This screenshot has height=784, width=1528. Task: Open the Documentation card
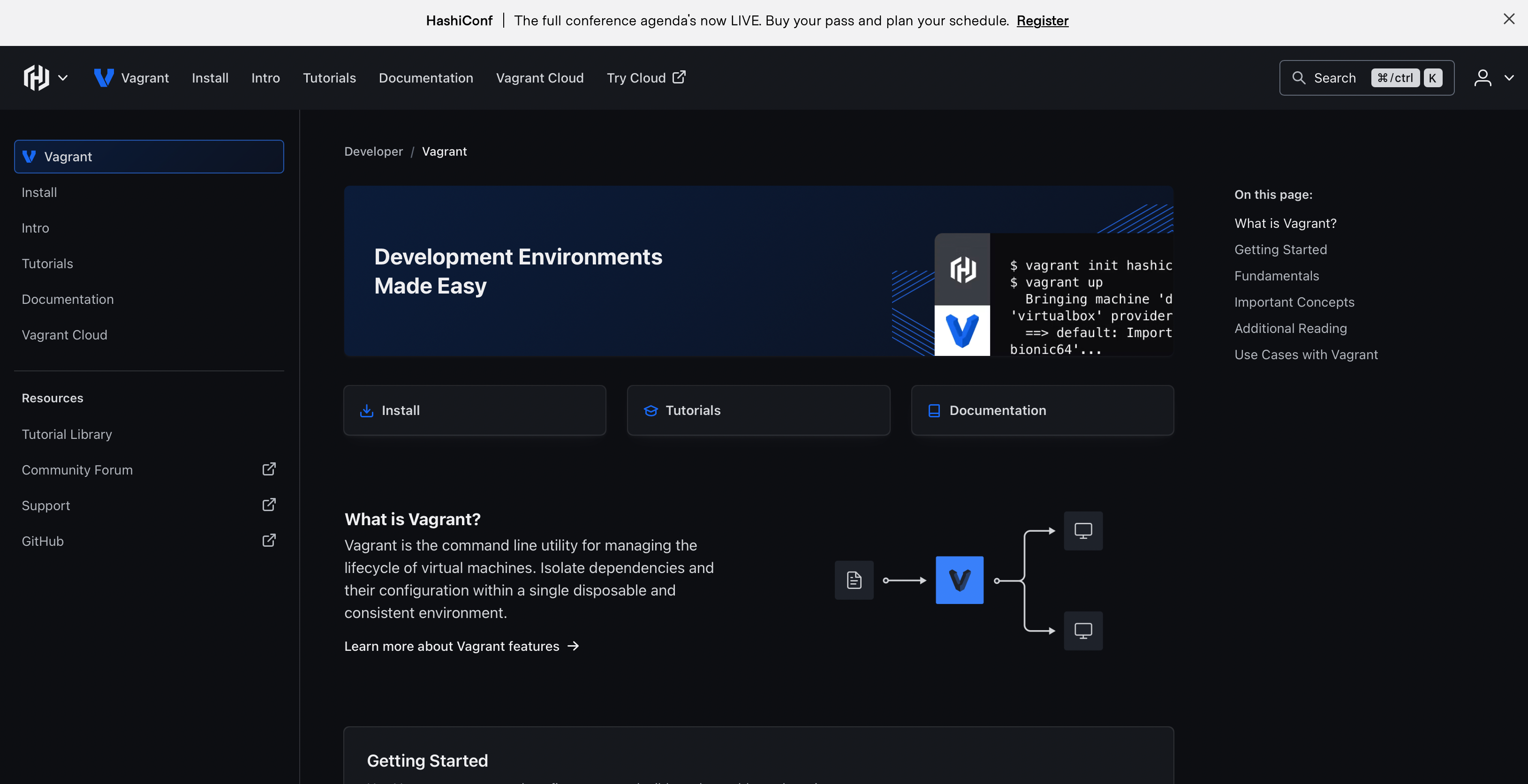click(1042, 410)
